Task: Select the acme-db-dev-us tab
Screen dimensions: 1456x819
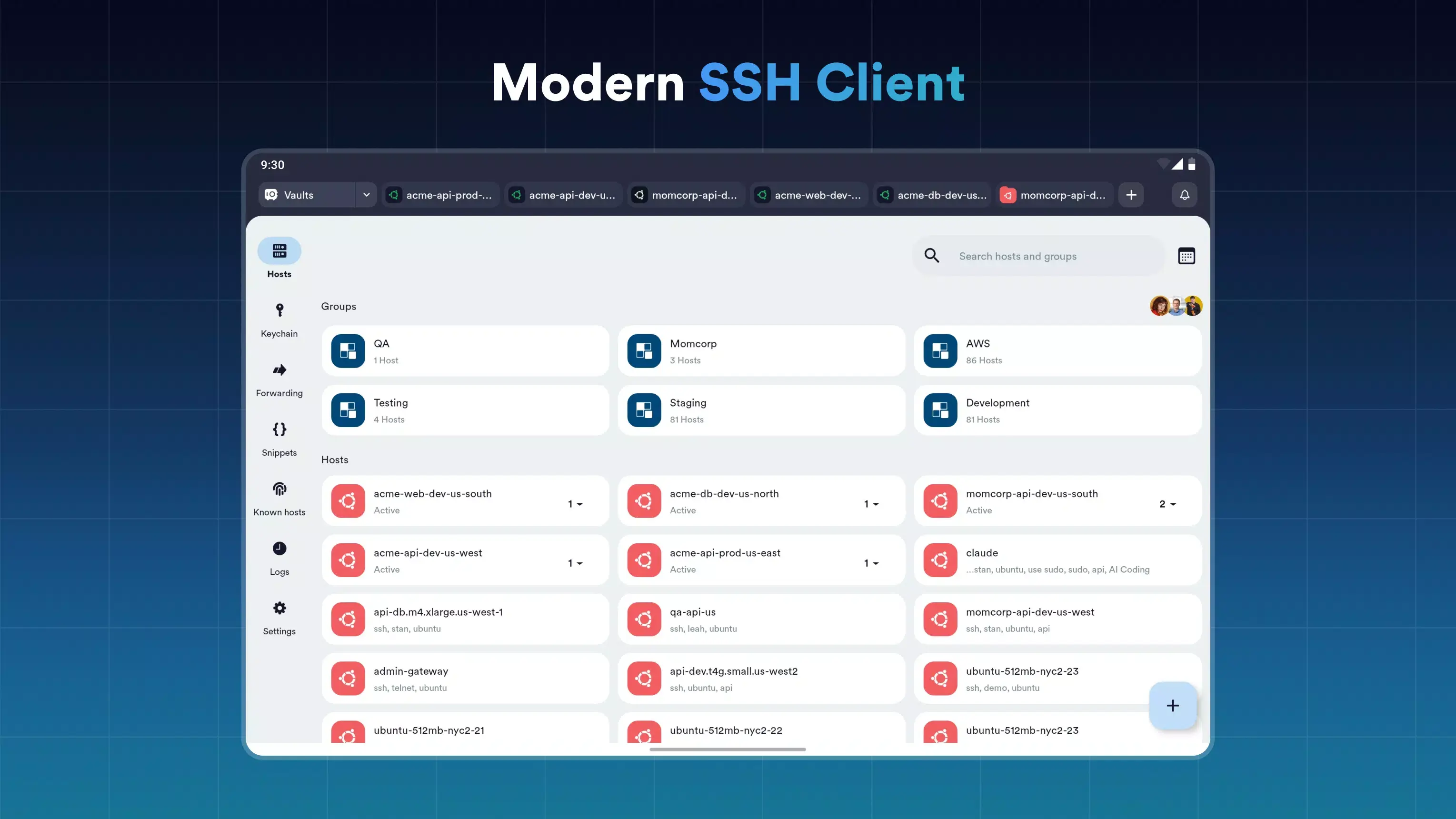Action: tap(931, 195)
